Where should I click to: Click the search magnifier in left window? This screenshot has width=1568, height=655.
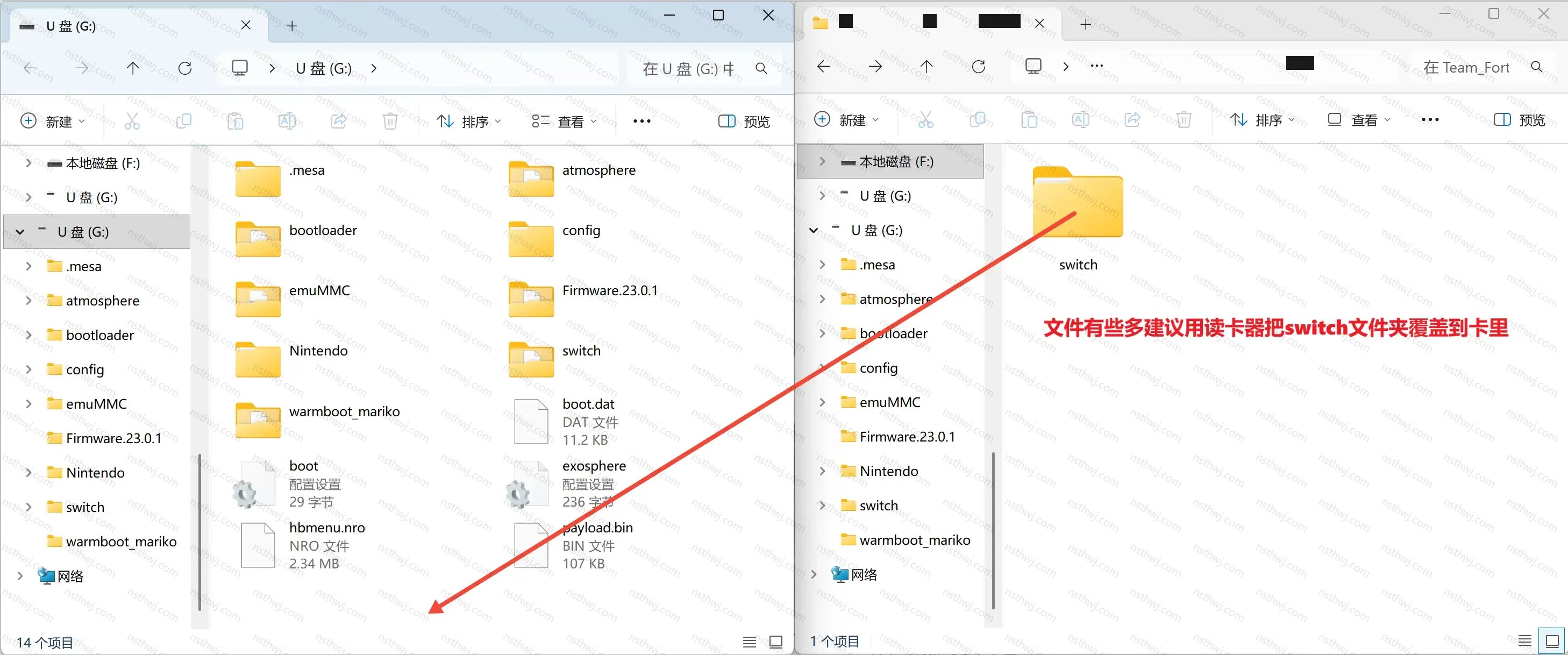(761, 68)
